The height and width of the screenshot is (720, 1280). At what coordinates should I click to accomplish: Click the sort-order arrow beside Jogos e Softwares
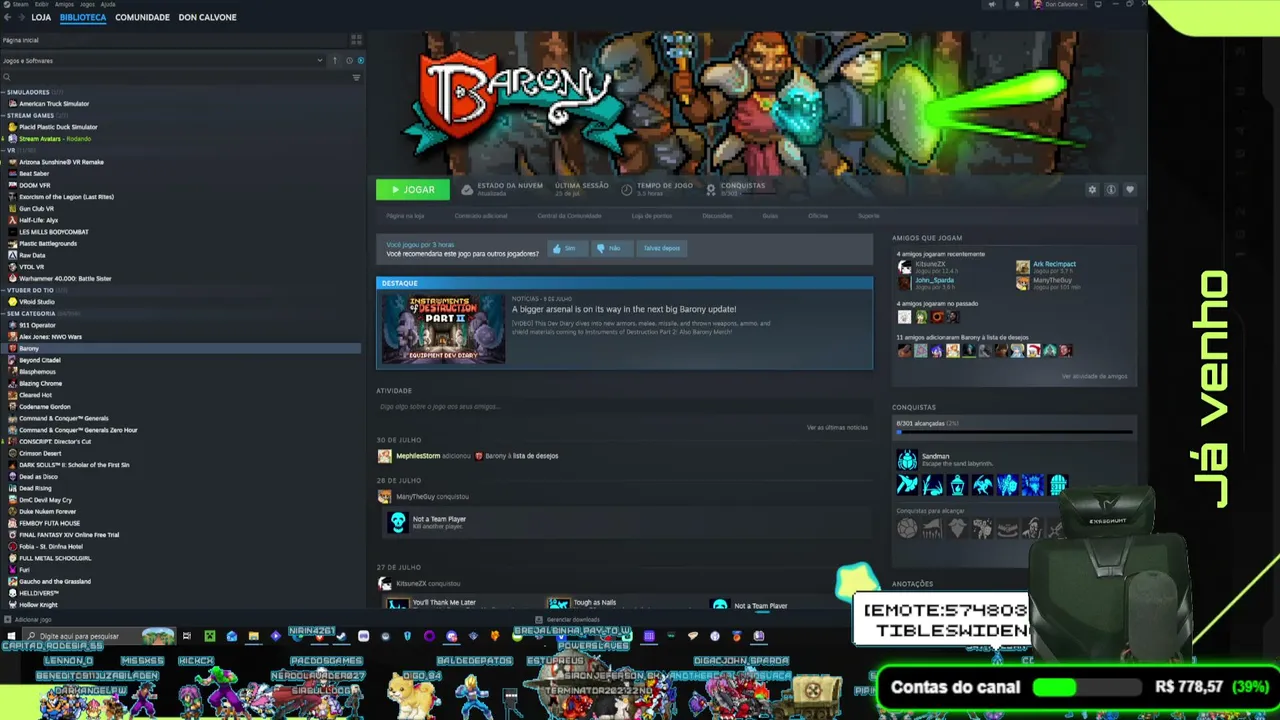[x=337, y=60]
